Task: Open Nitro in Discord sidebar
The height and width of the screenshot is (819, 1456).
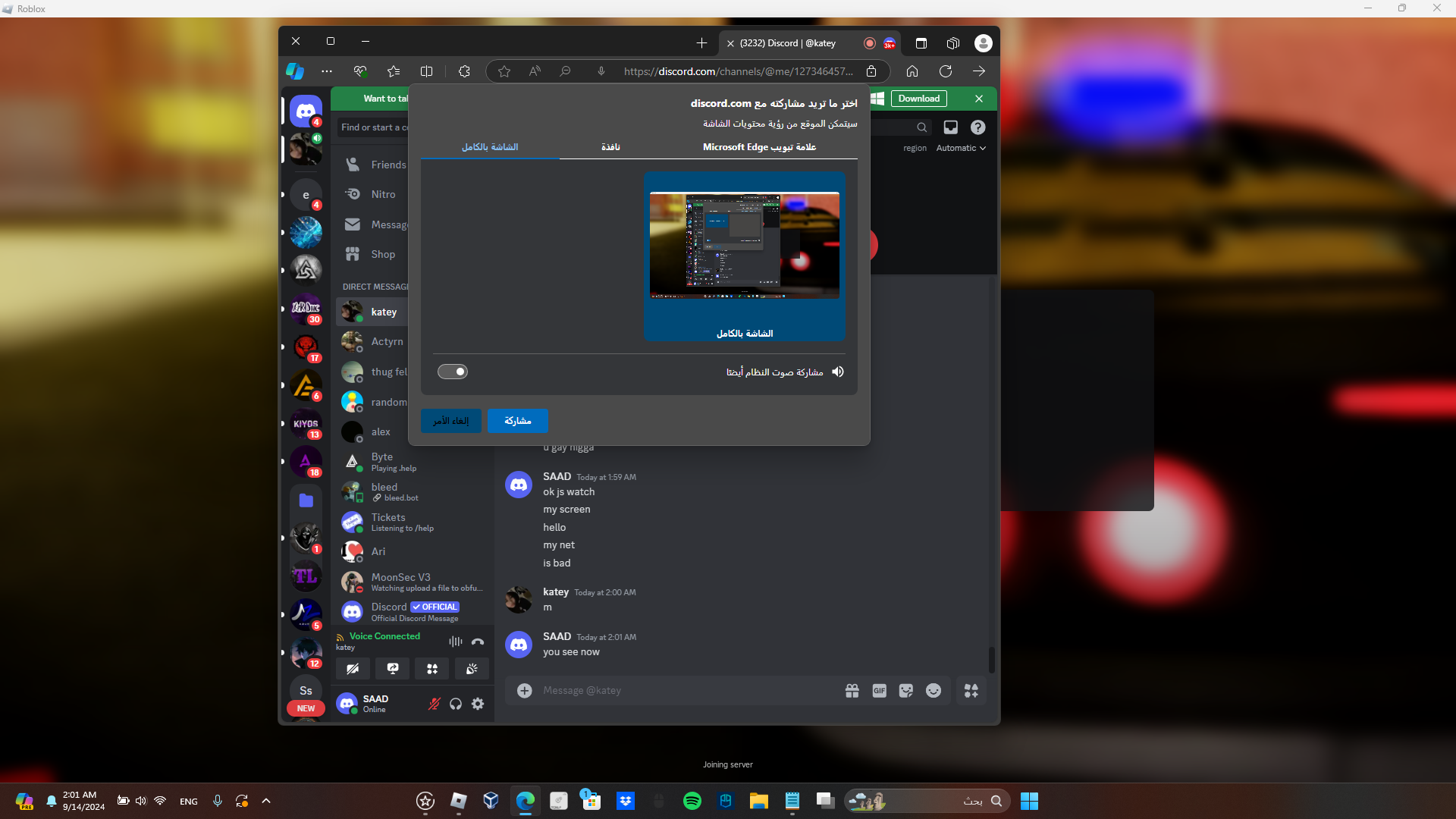Action: coord(375,194)
